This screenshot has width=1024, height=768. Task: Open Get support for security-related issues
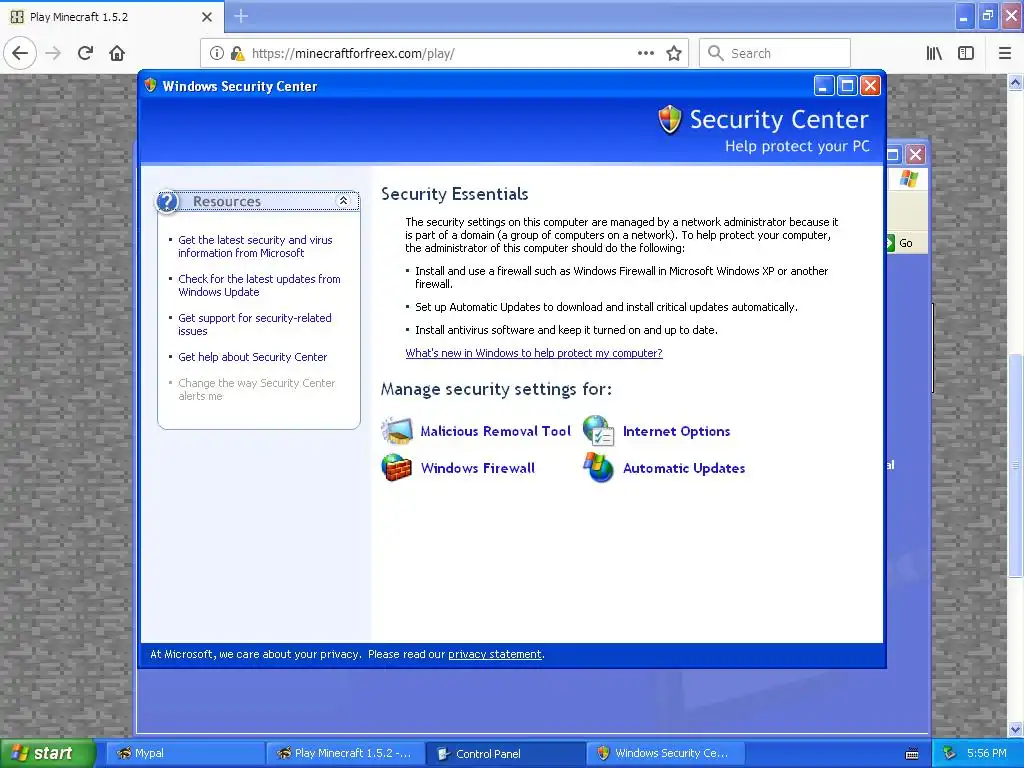pyautogui.click(x=254, y=325)
